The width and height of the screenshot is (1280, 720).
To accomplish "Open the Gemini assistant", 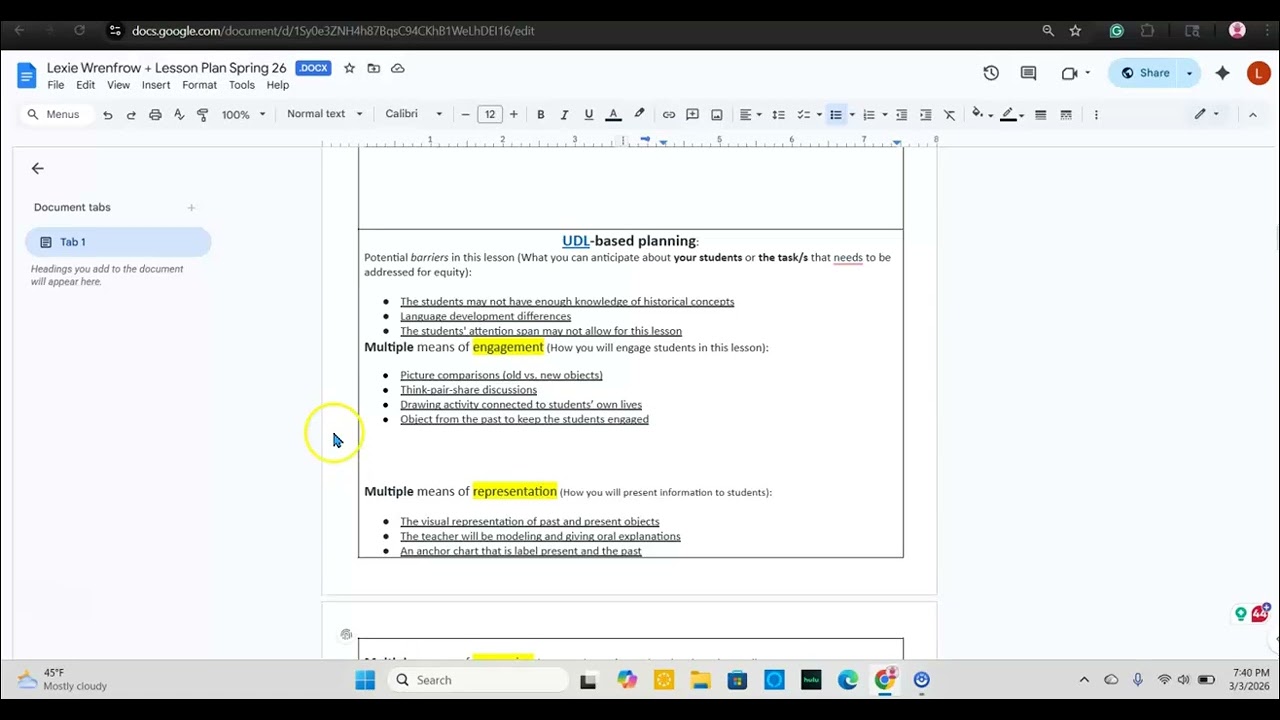I will [1222, 73].
